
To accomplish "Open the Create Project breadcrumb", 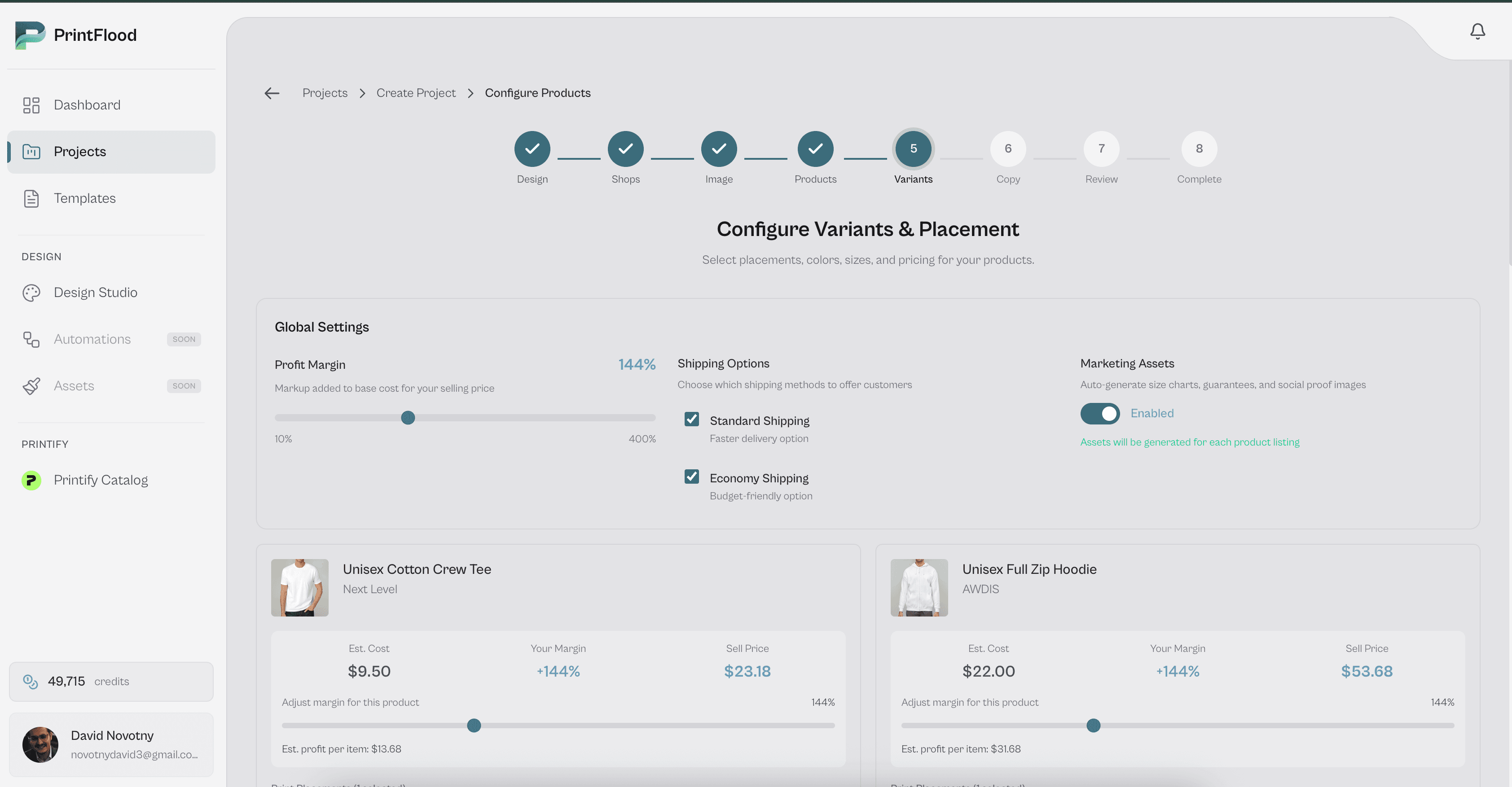I will [416, 93].
